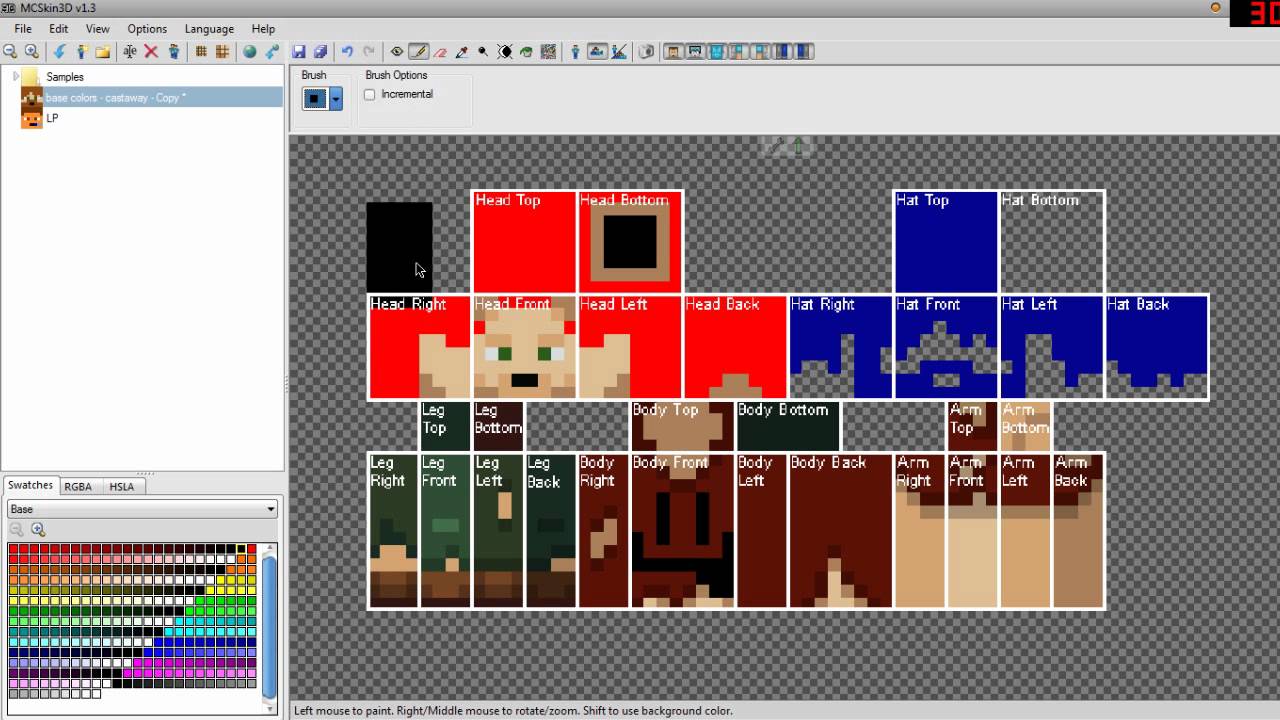Save the current skin with floppy icon
Screen dimensions: 1280x720
pos(298,52)
